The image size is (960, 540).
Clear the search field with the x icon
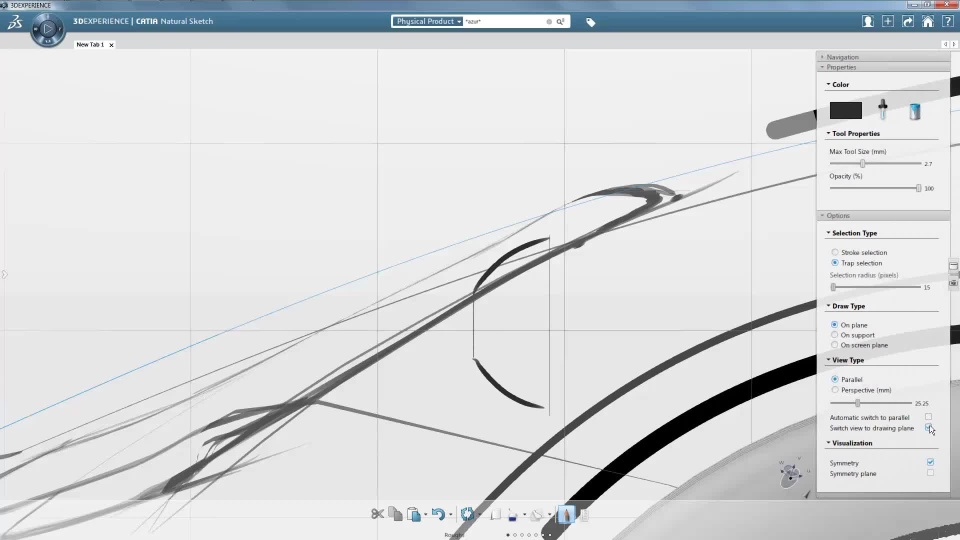(x=549, y=21)
